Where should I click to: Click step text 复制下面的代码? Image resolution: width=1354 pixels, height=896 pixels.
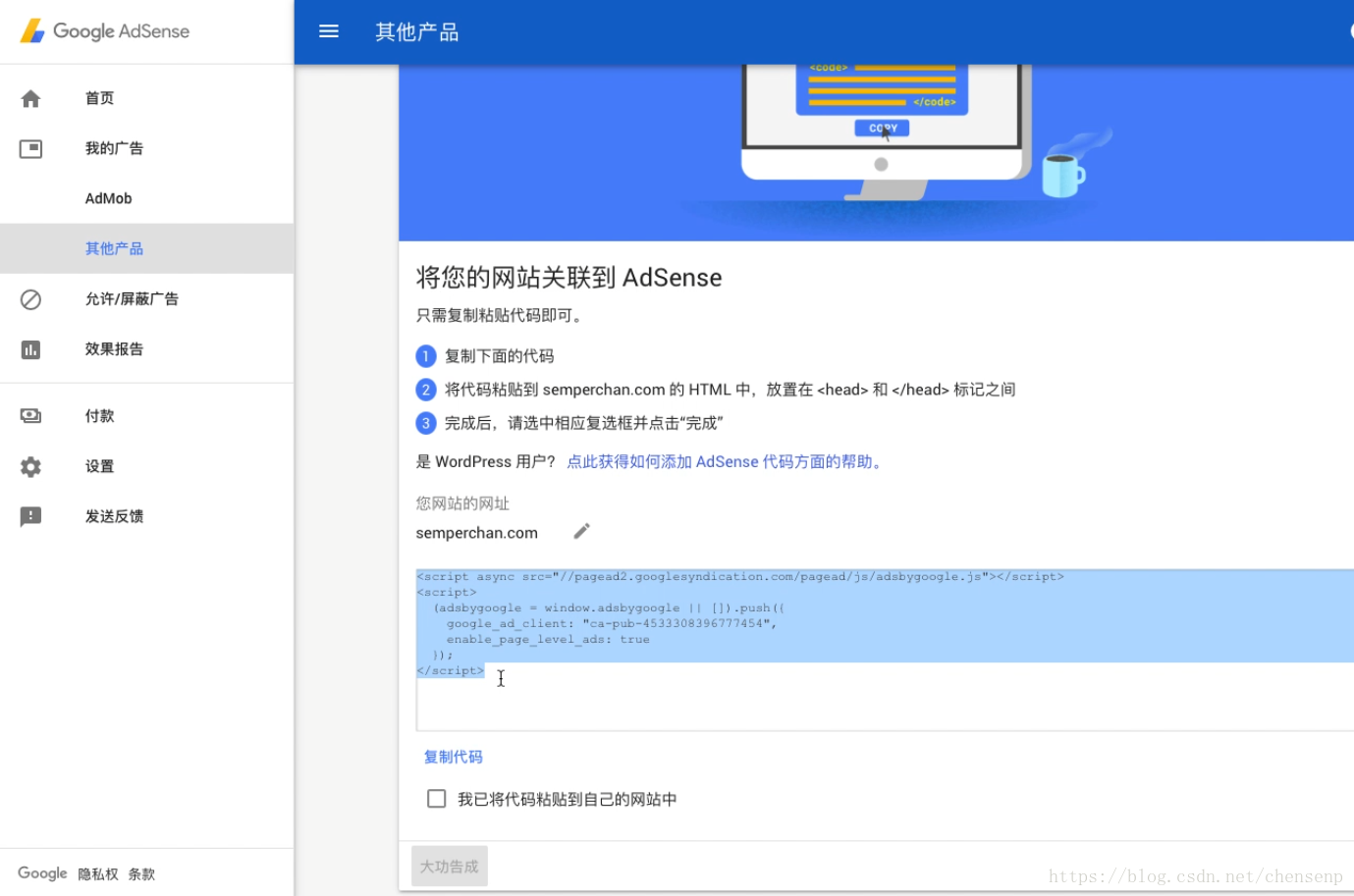pyautogui.click(x=500, y=356)
